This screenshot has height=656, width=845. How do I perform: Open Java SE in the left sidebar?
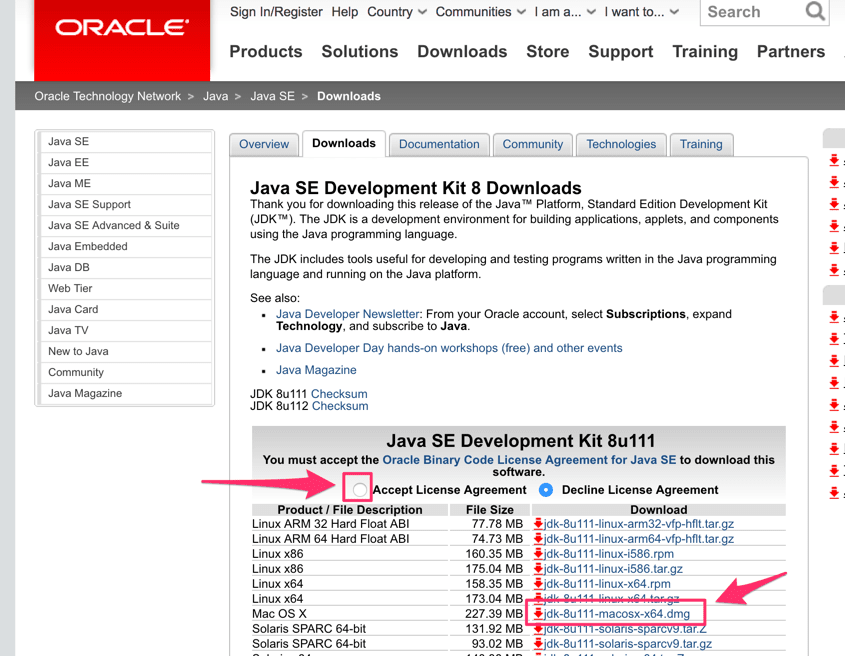[x=126, y=141]
